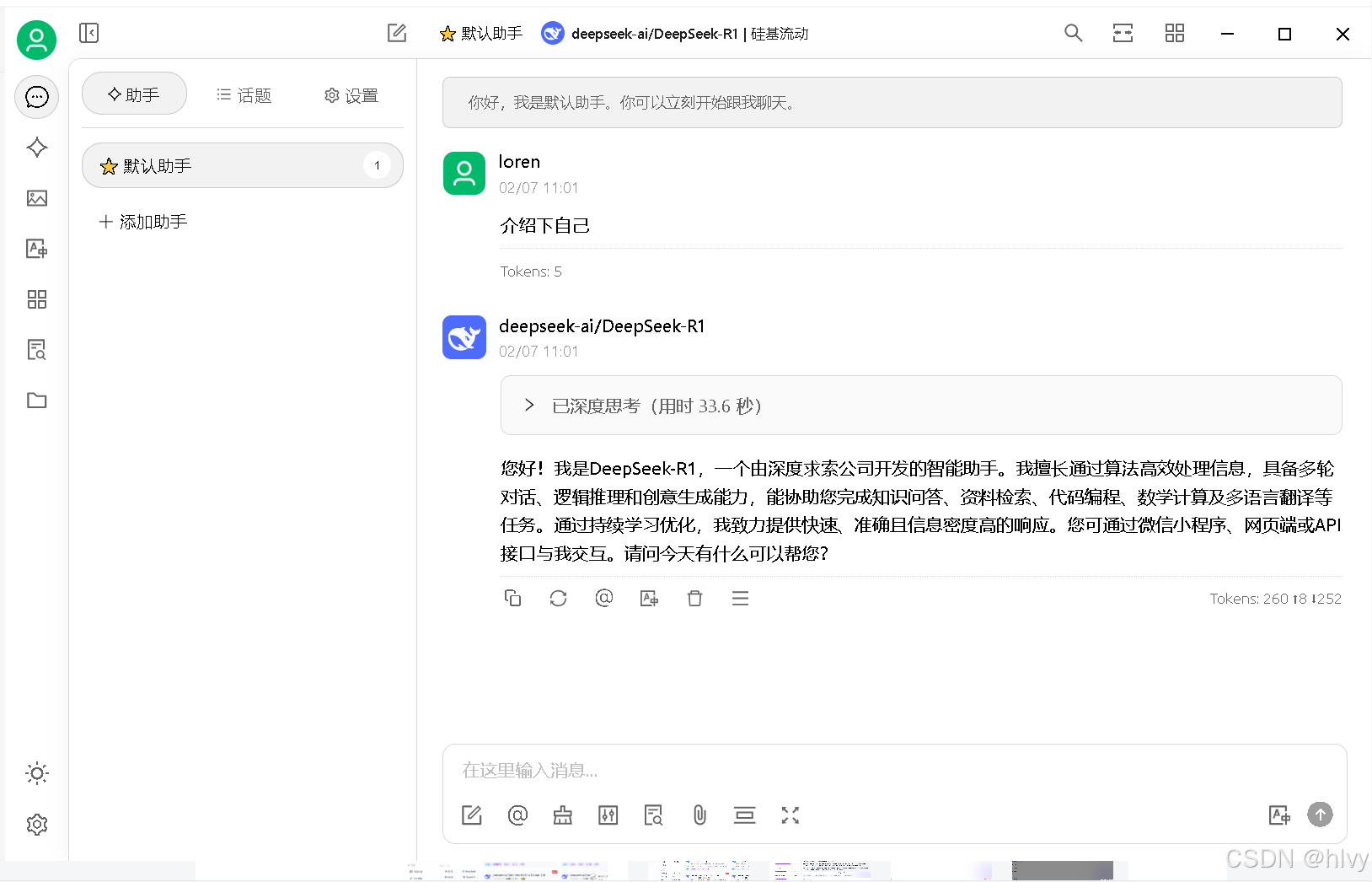
Task: Copy the DeepSeek-R1 reply
Action: point(512,598)
